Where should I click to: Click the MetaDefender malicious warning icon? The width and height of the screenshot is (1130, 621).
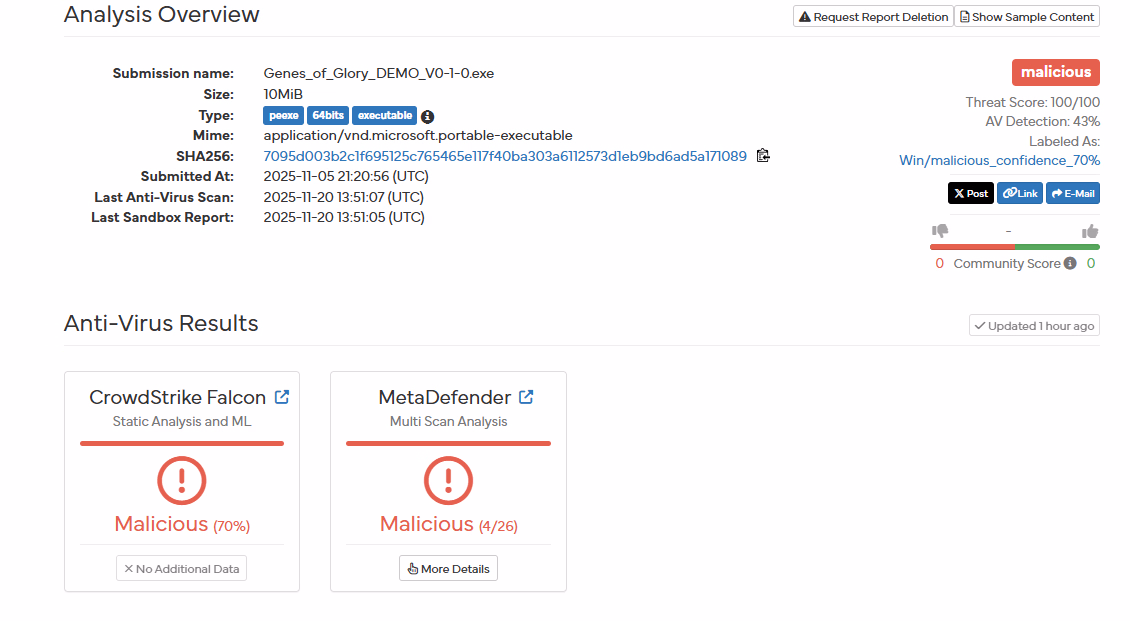pos(448,481)
